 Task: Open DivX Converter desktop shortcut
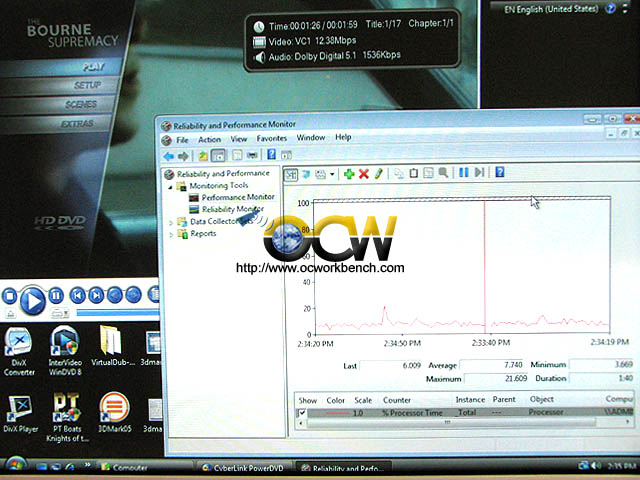click(x=19, y=351)
